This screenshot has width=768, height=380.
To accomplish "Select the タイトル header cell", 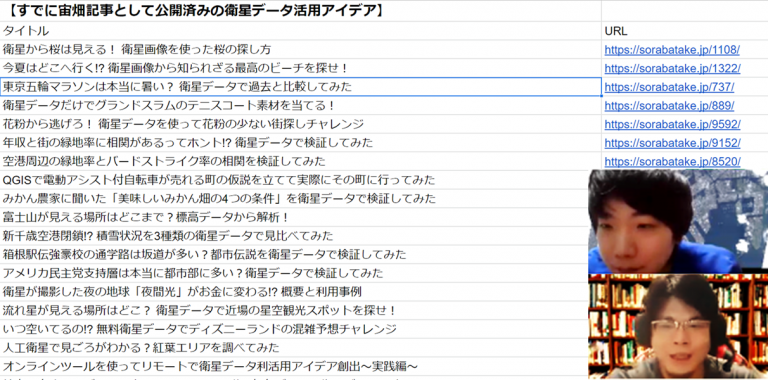I will point(301,31).
